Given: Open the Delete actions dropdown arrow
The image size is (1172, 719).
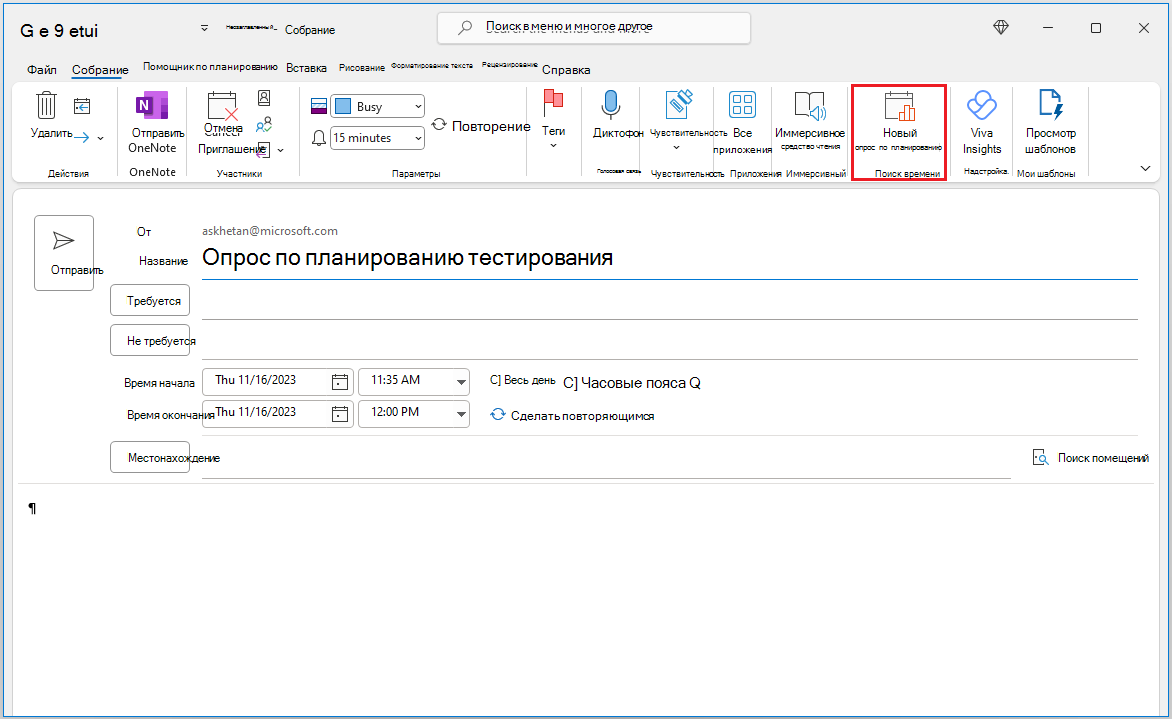Looking at the screenshot, I should coord(101,138).
